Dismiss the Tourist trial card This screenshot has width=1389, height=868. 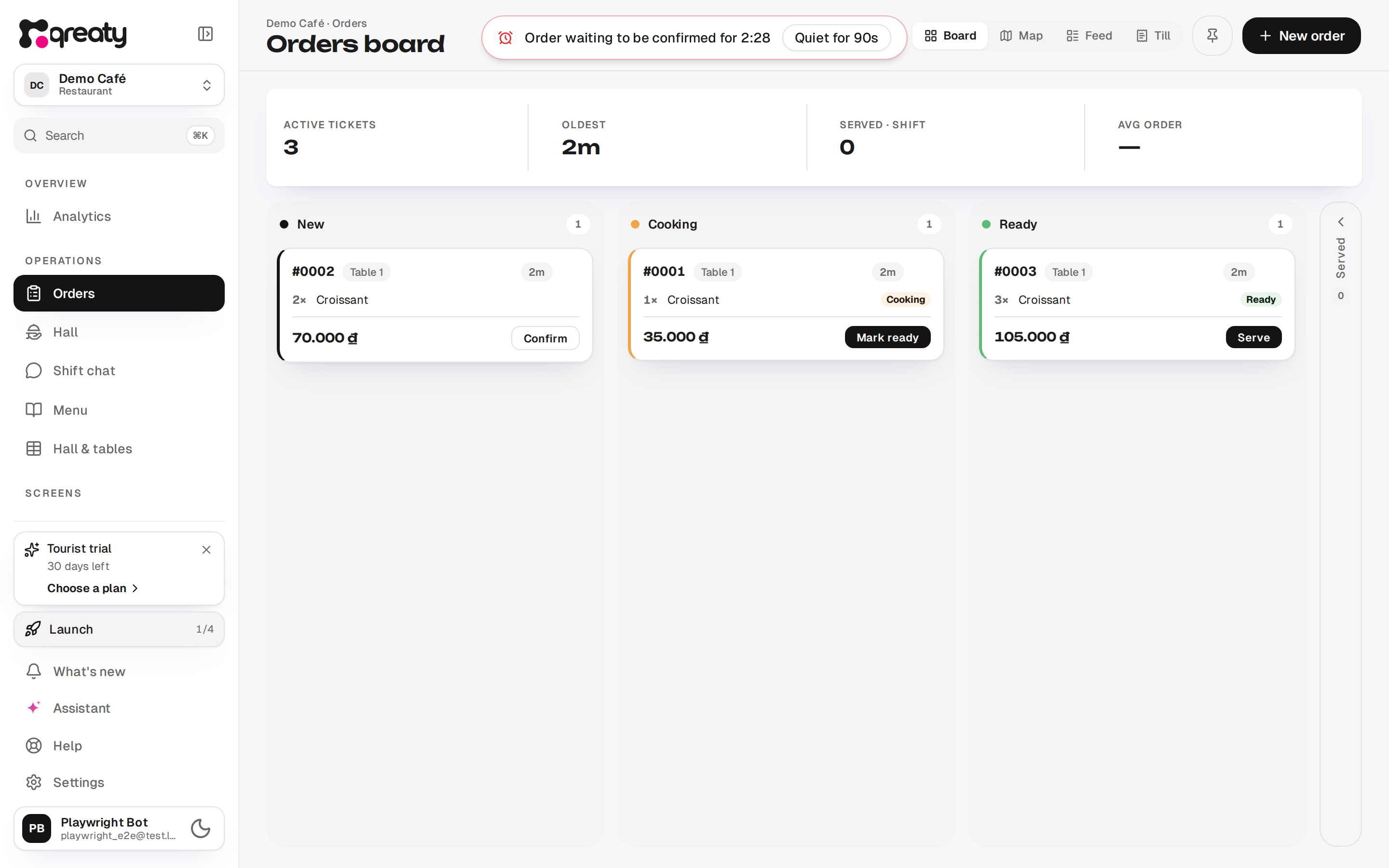(206, 549)
